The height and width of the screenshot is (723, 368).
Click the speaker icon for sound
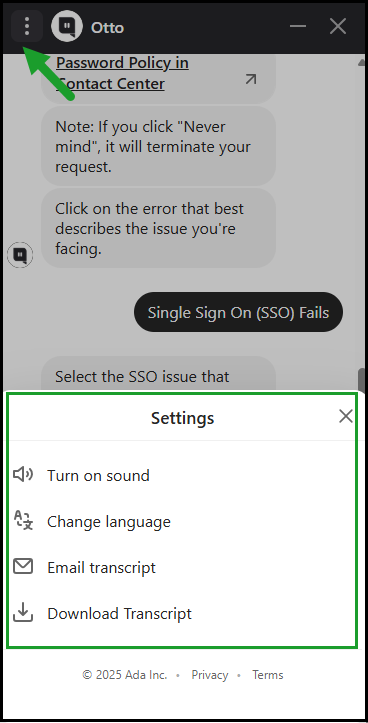point(23,474)
